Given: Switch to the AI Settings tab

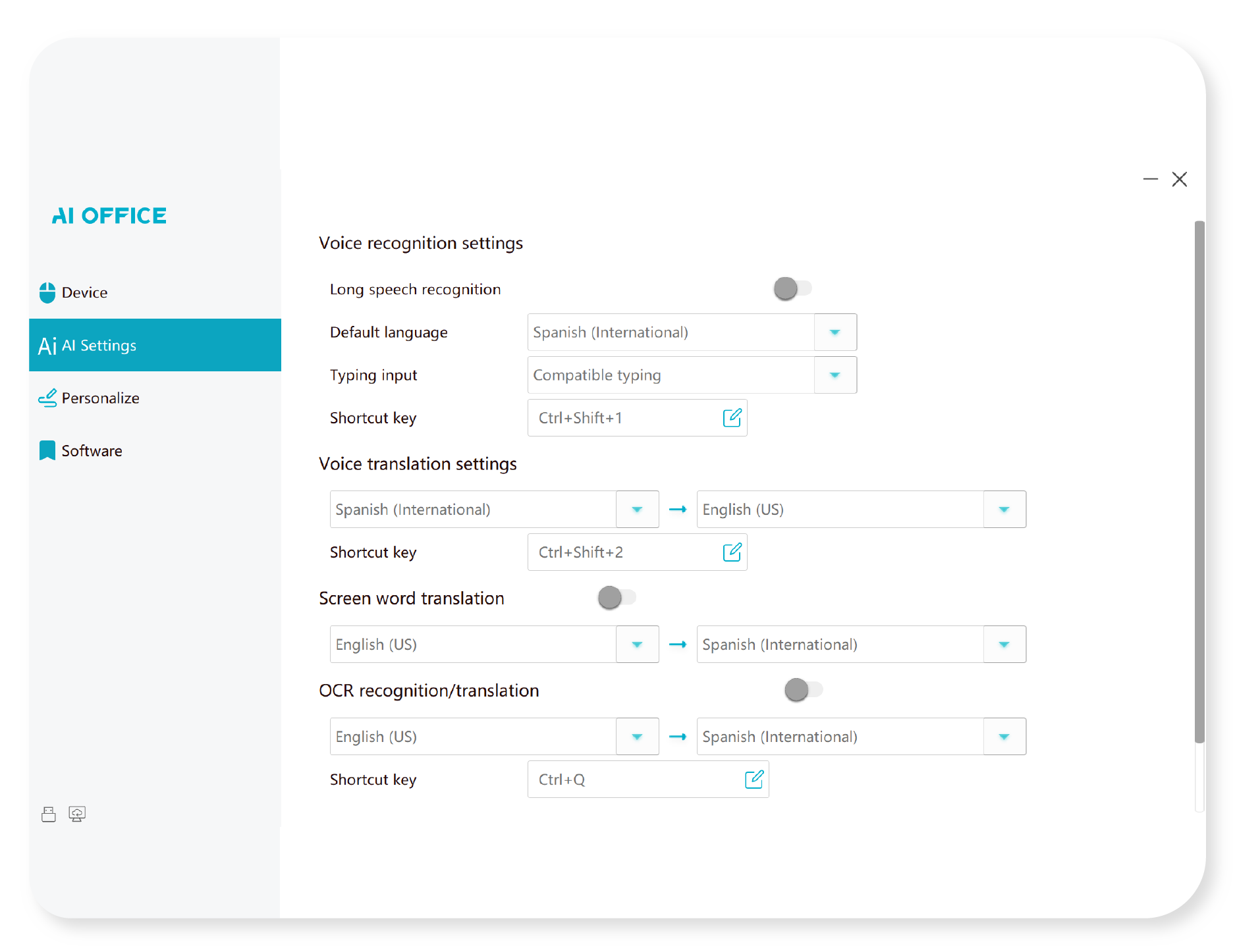Looking at the screenshot, I should coord(155,346).
